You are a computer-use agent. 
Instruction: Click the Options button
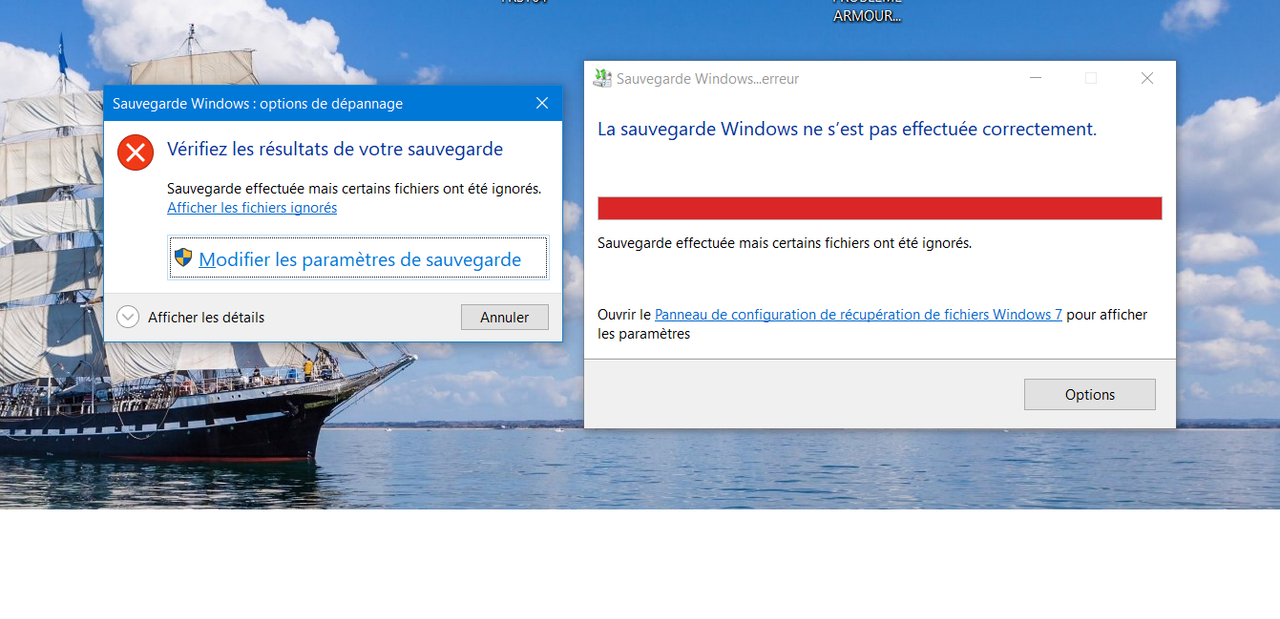pyautogui.click(x=1089, y=394)
